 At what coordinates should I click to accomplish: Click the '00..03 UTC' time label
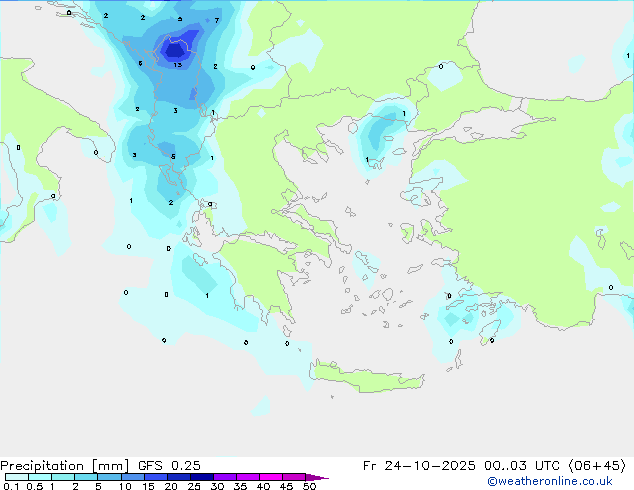point(522,466)
